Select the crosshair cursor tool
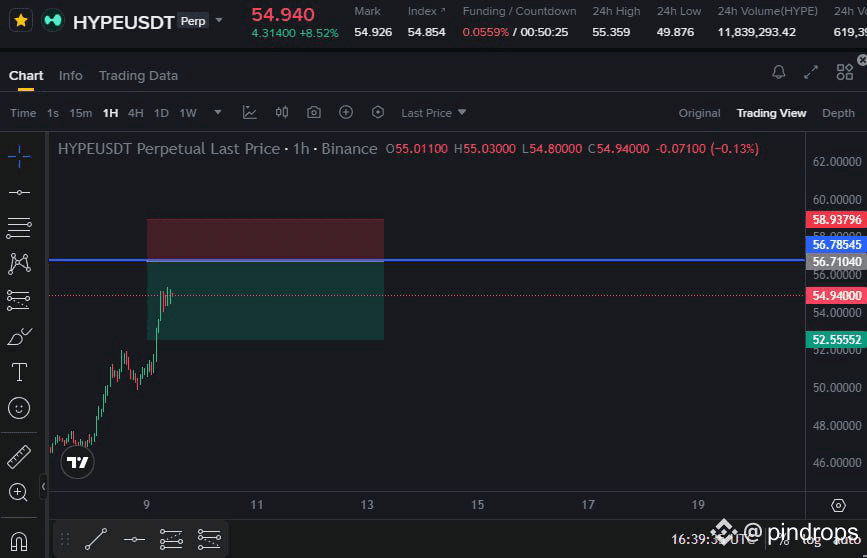This screenshot has height=558, width=867. 19,157
